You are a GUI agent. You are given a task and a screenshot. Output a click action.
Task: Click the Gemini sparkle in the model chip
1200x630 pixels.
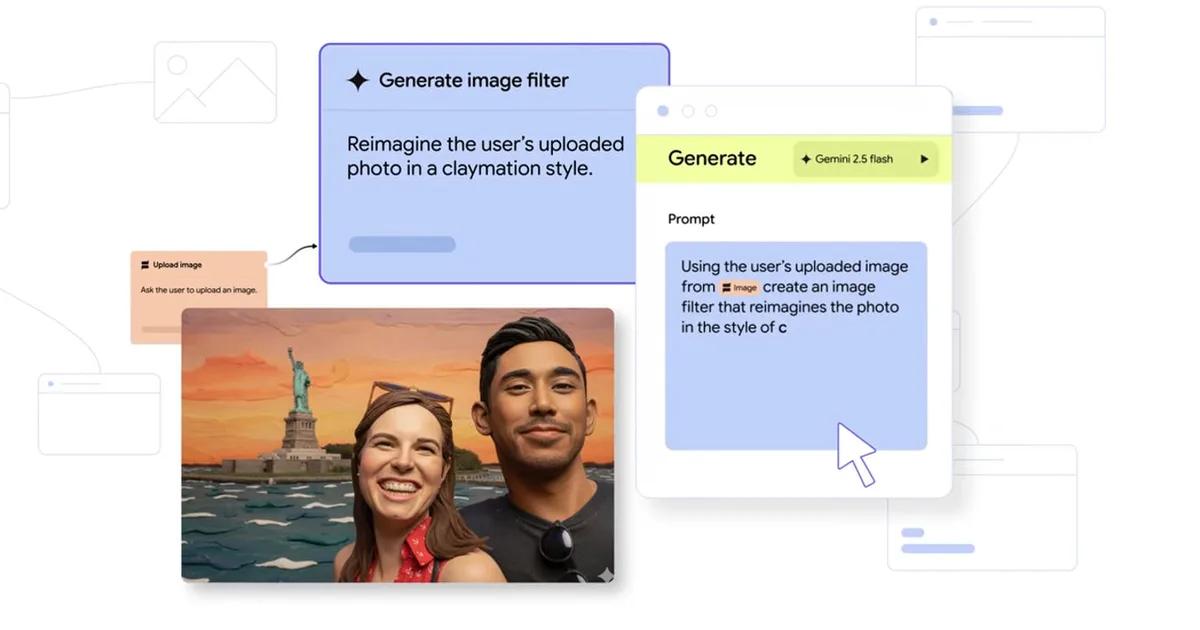[806, 159]
